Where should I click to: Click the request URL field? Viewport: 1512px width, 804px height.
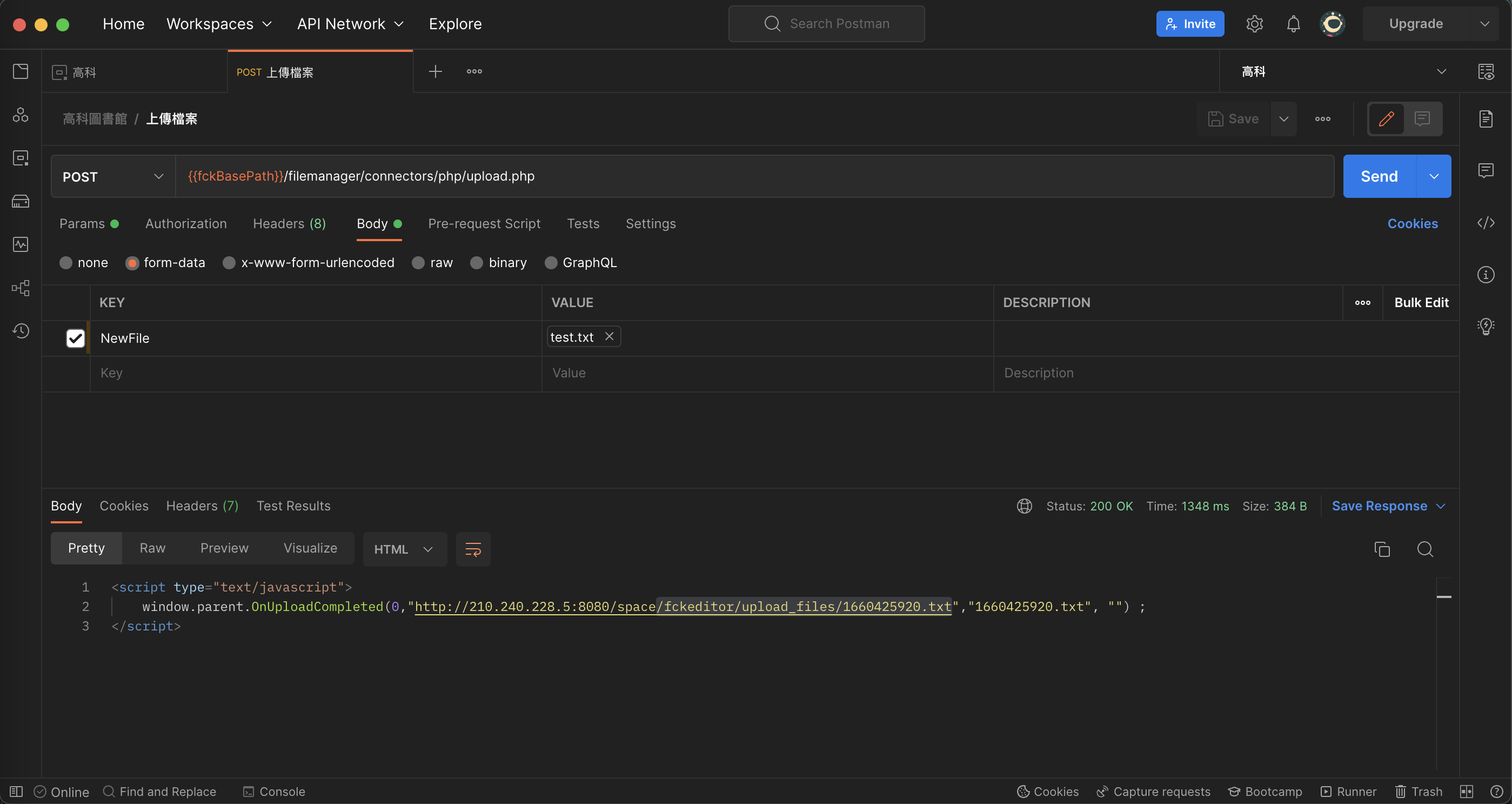pyautogui.click(x=754, y=176)
